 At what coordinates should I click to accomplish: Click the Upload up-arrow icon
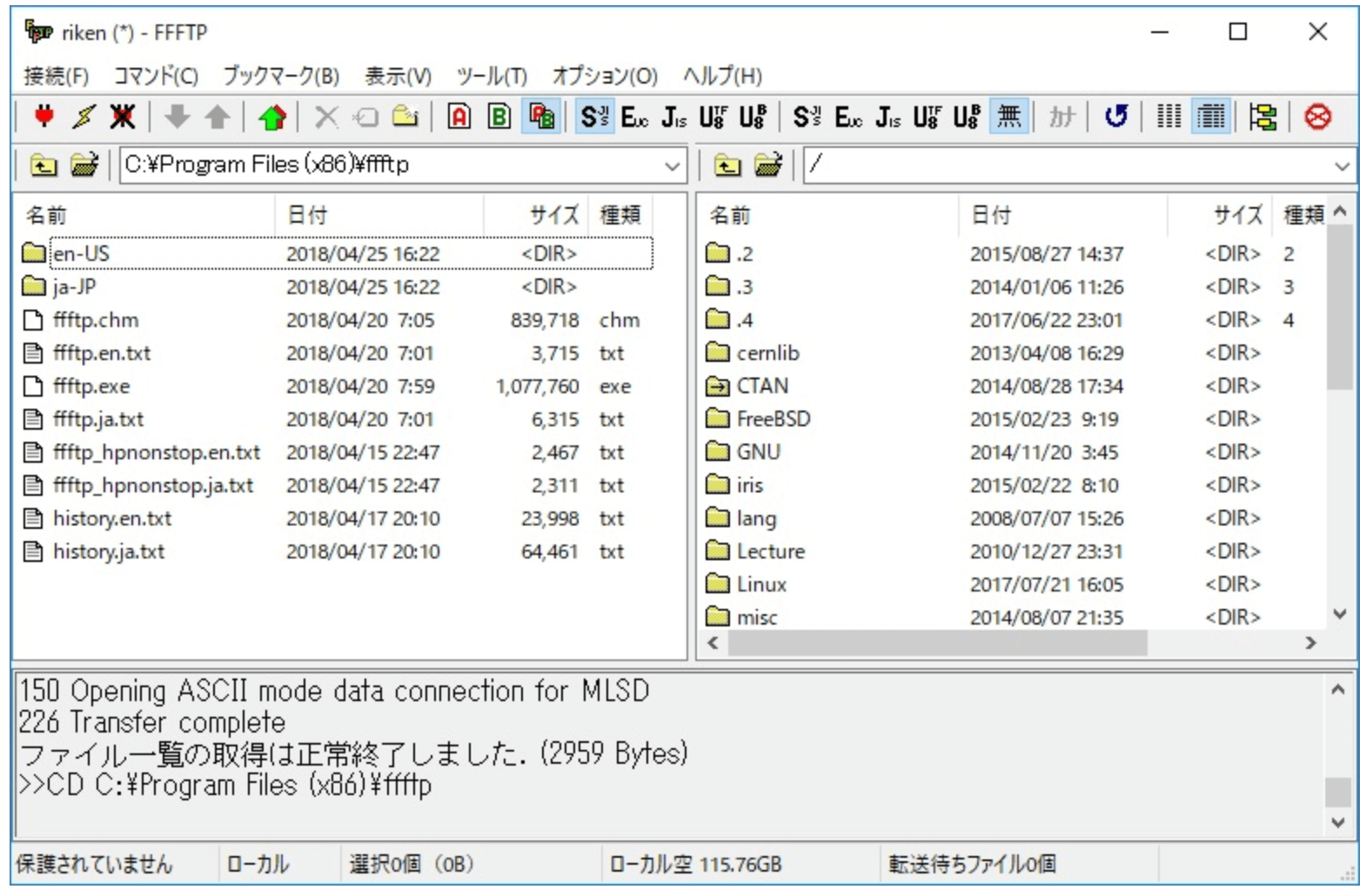click(218, 117)
